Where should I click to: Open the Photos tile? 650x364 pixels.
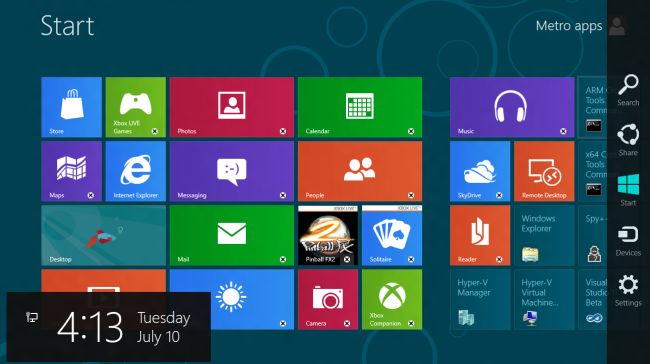(x=232, y=107)
